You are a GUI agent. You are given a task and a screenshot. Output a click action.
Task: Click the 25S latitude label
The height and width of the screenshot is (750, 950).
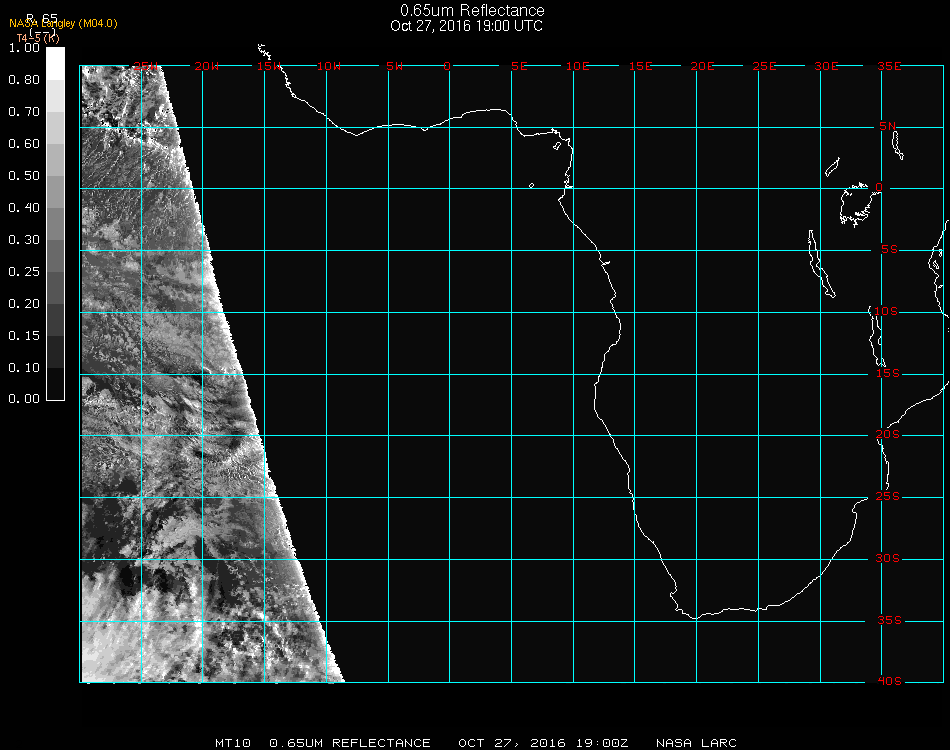(x=888, y=497)
